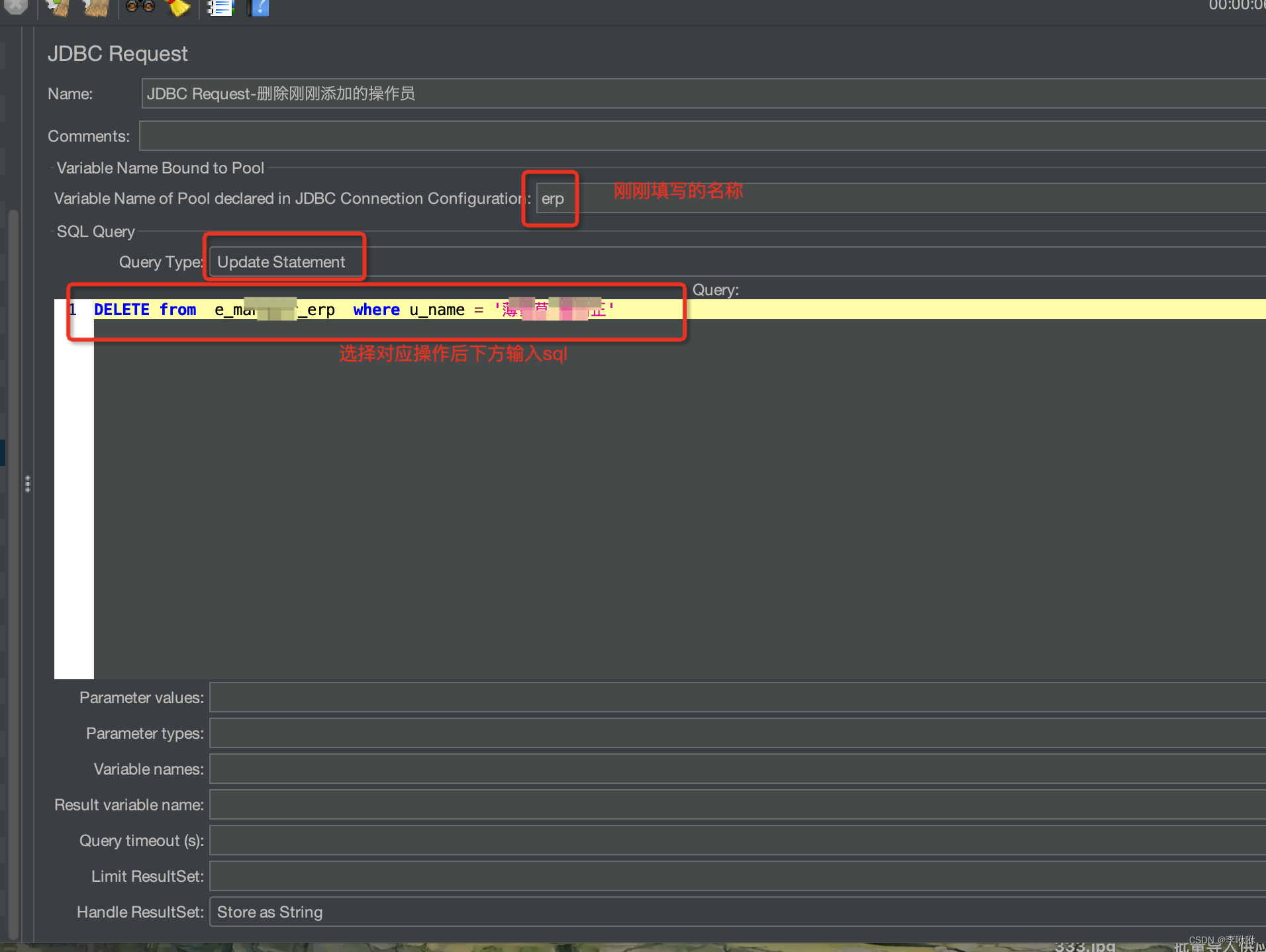1266x952 pixels.
Task: Click 'u_name' in the SQL query
Action: click(436, 309)
